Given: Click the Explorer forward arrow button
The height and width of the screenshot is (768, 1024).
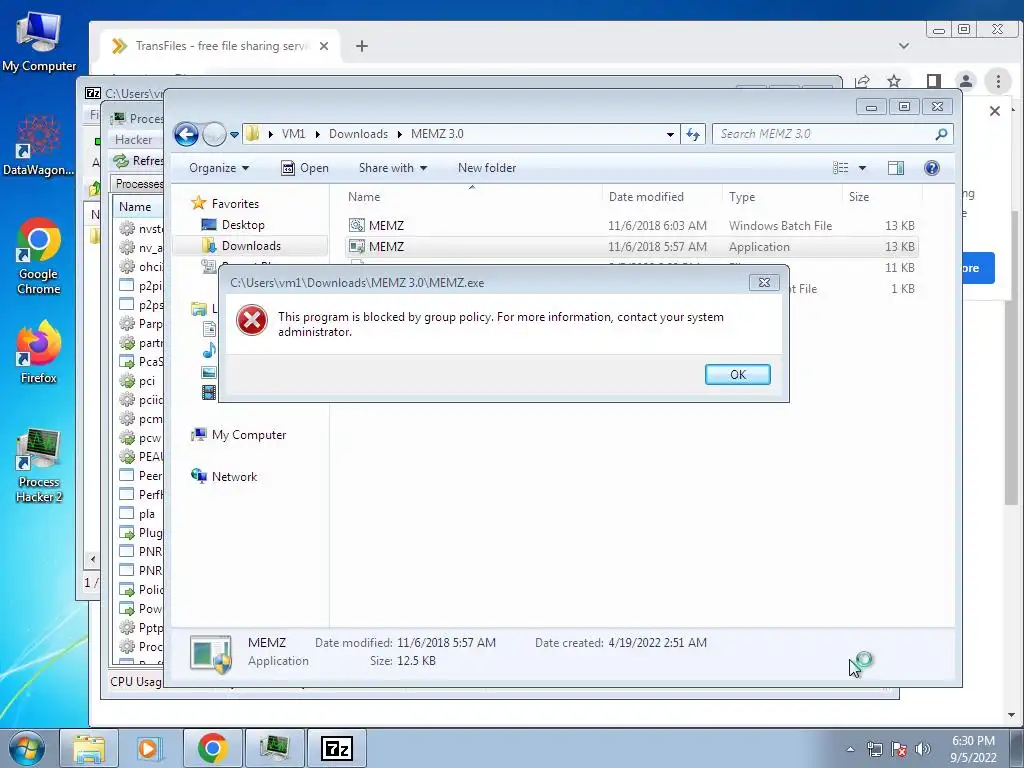Looking at the screenshot, I should click(x=214, y=135).
